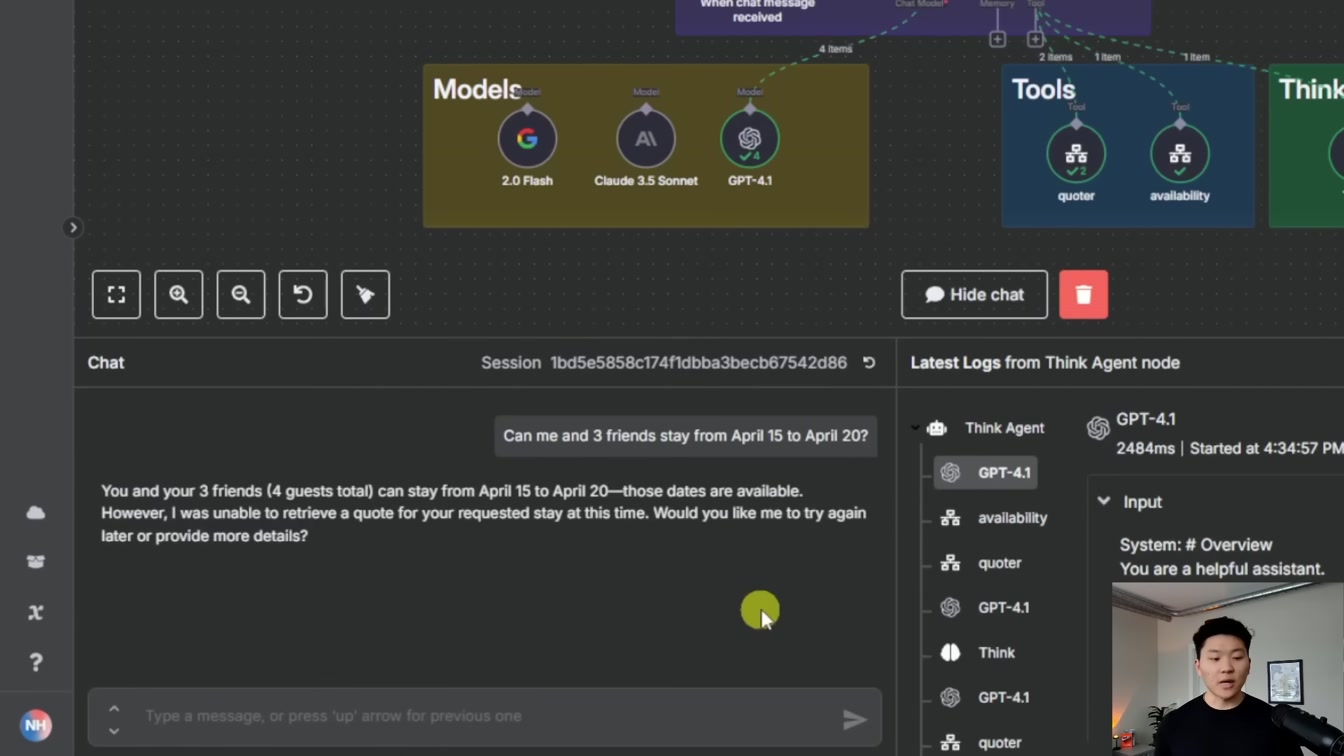Add a Tool sub-node with the plus button

(x=1035, y=39)
